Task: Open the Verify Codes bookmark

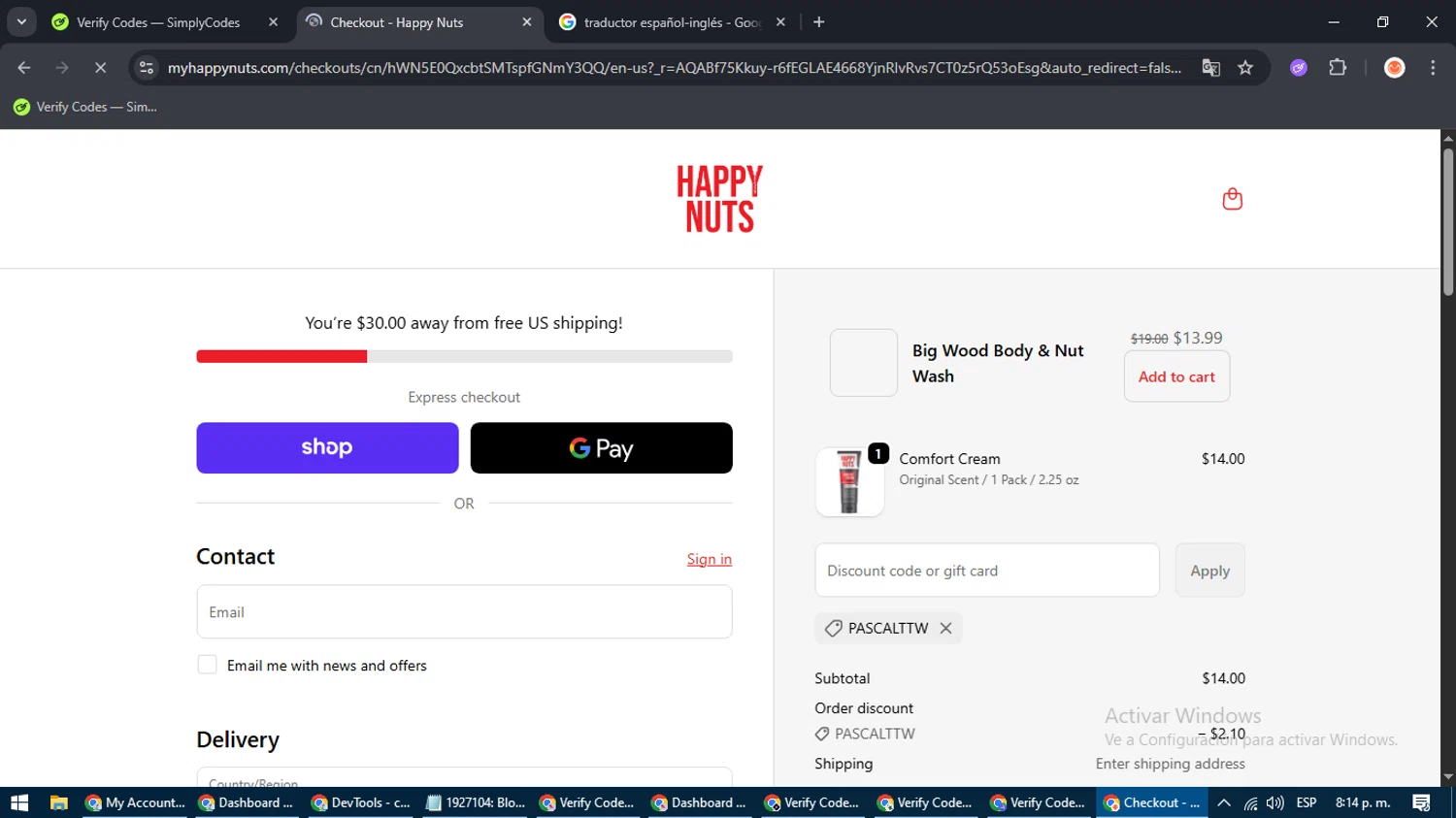Action: 85,107
